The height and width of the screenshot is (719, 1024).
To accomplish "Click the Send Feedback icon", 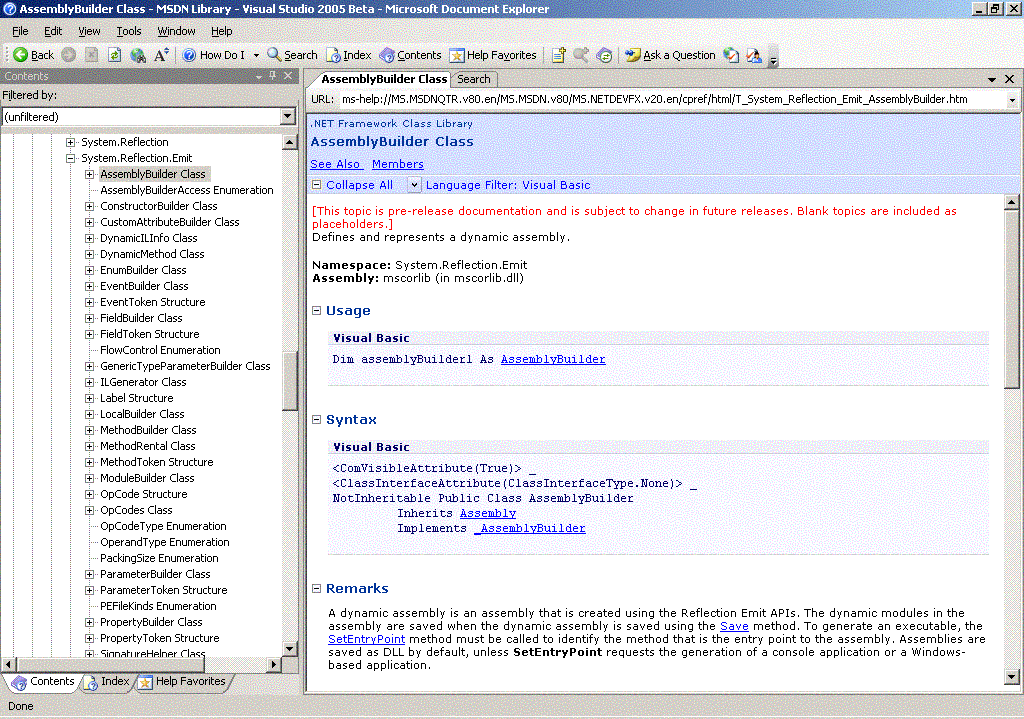I will 754,55.
